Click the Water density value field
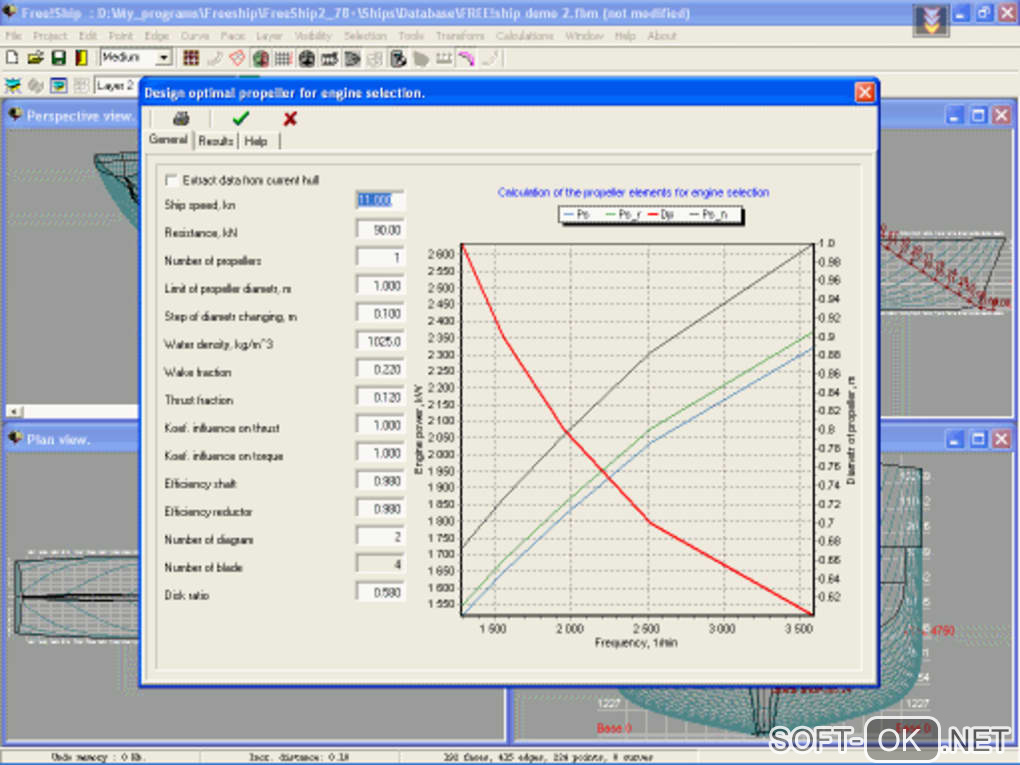The height and width of the screenshot is (765, 1020). [x=380, y=342]
